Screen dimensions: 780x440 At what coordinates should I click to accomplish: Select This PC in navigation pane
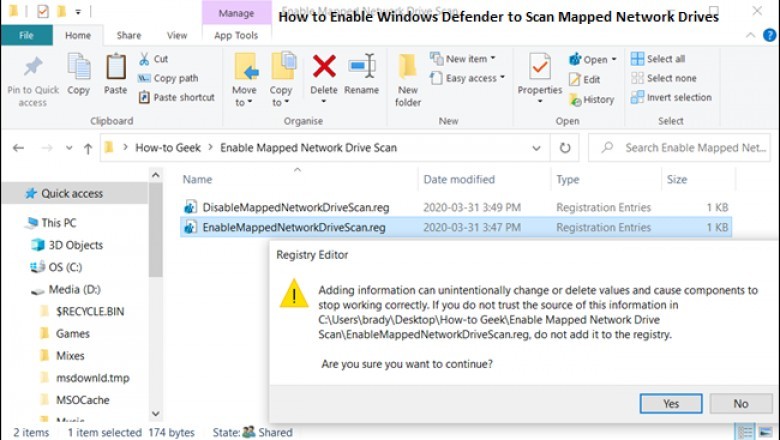click(59, 223)
